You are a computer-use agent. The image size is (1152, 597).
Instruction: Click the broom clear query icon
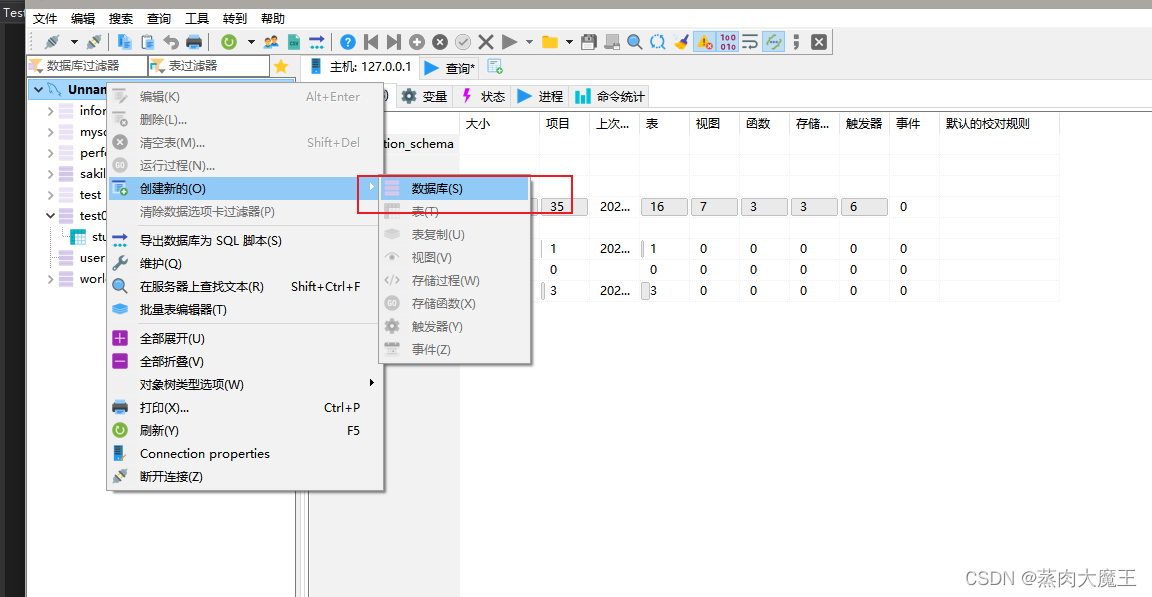[681, 42]
